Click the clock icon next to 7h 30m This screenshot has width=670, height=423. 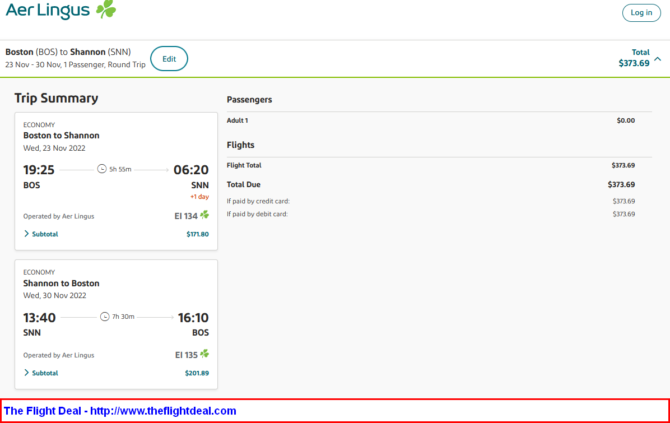[105, 317]
